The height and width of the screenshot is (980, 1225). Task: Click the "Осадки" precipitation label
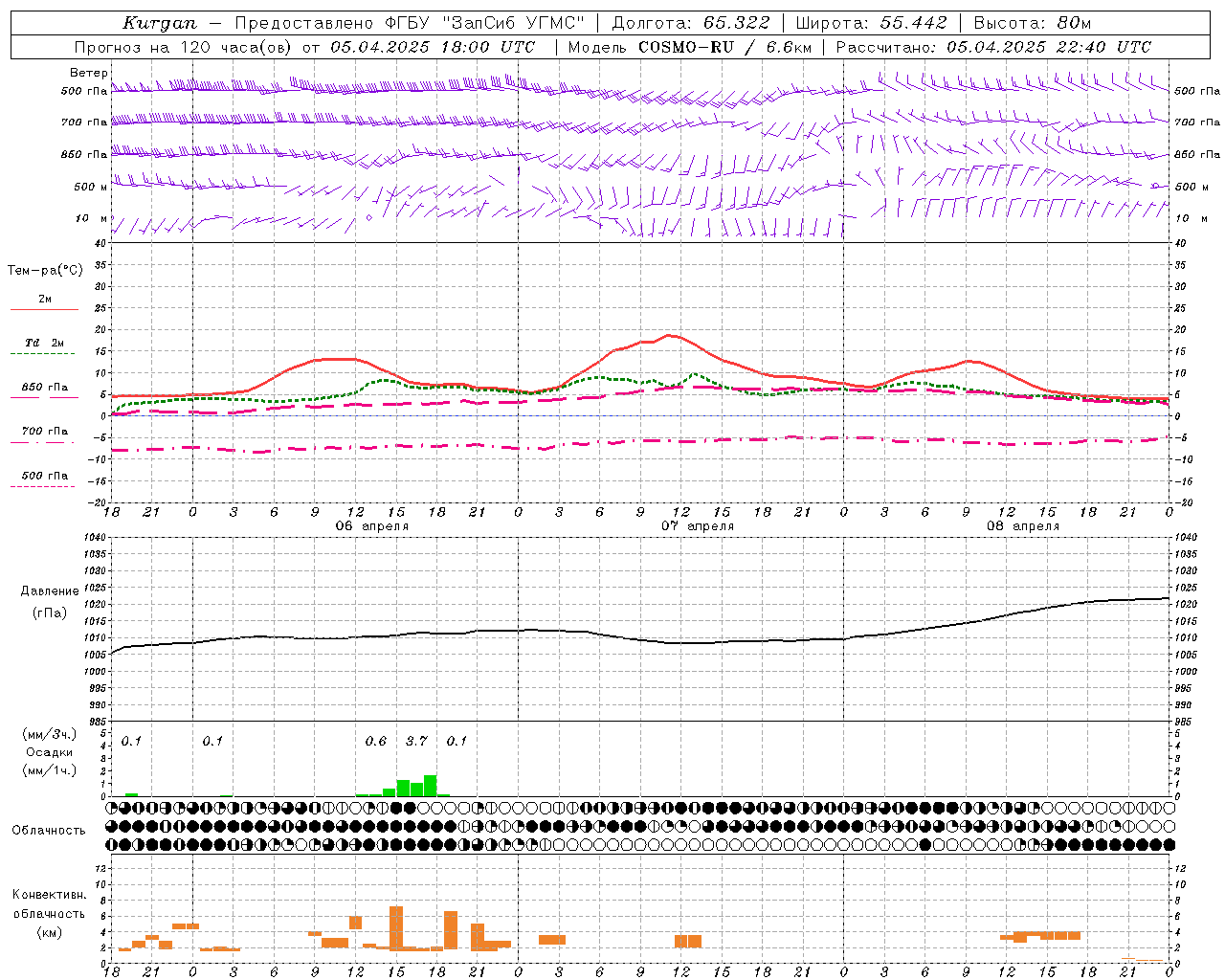[x=50, y=752]
